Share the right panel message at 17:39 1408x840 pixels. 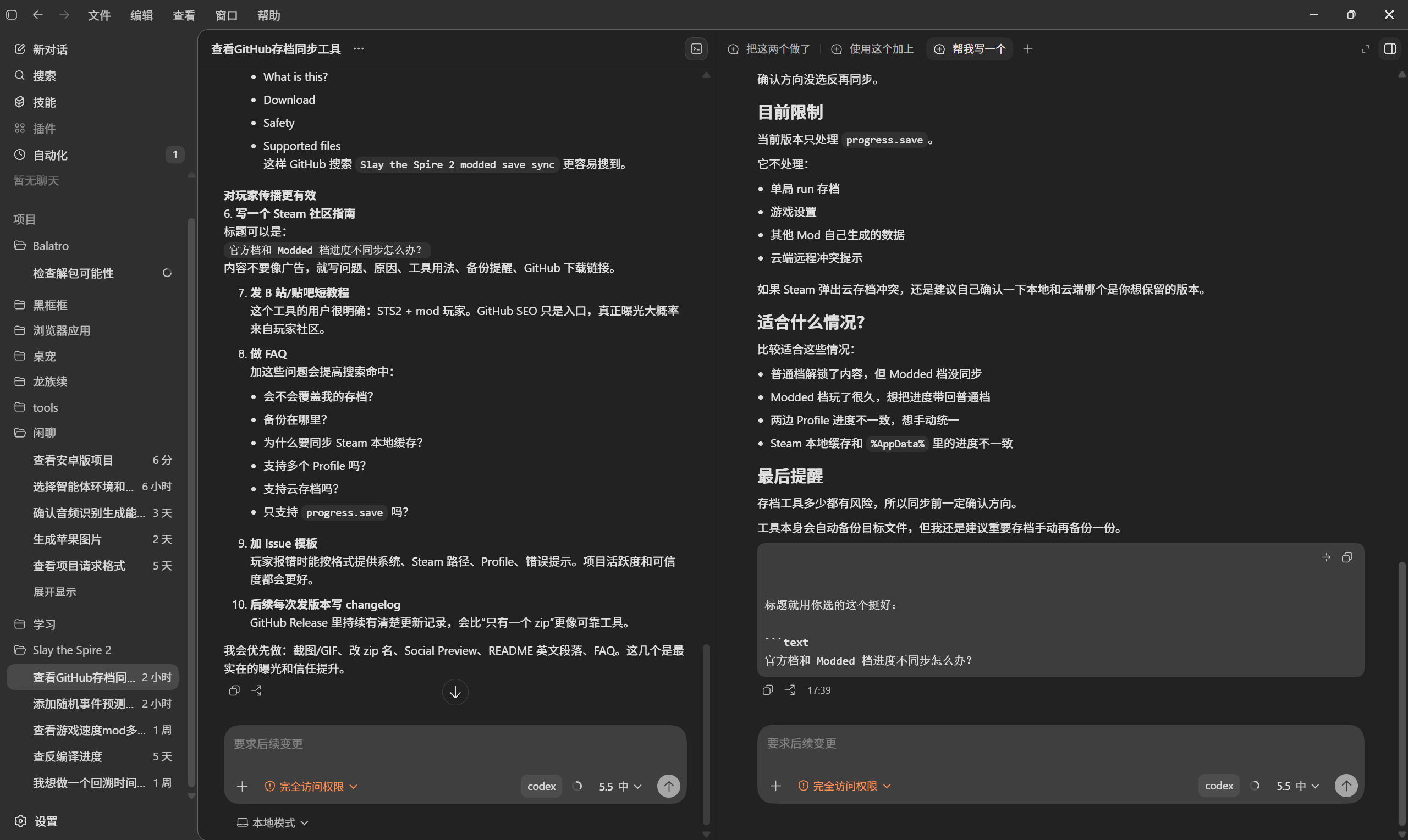click(x=790, y=690)
